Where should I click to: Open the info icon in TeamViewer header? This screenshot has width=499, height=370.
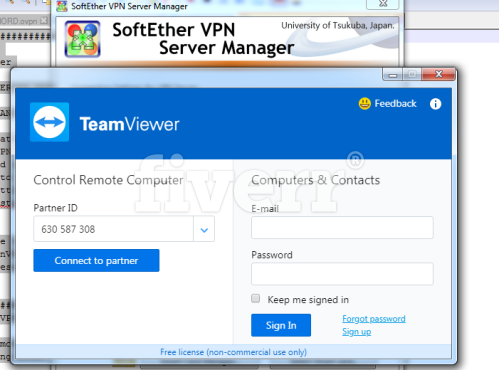(435, 104)
